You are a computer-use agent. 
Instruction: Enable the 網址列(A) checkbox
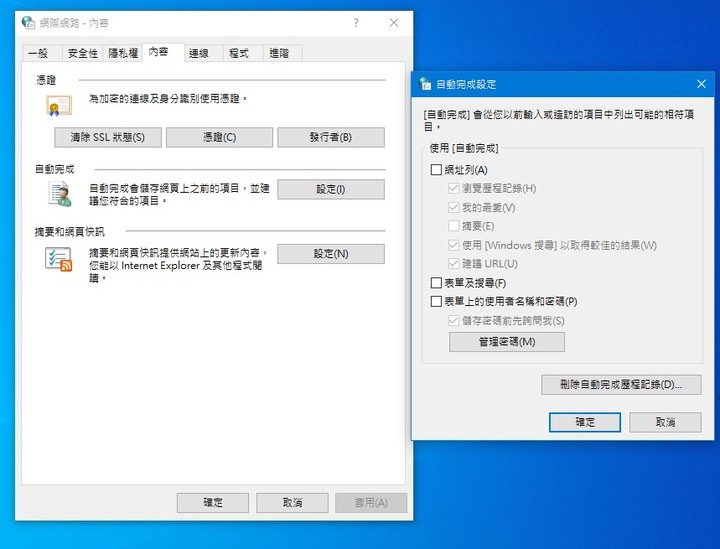(x=436, y=170)
